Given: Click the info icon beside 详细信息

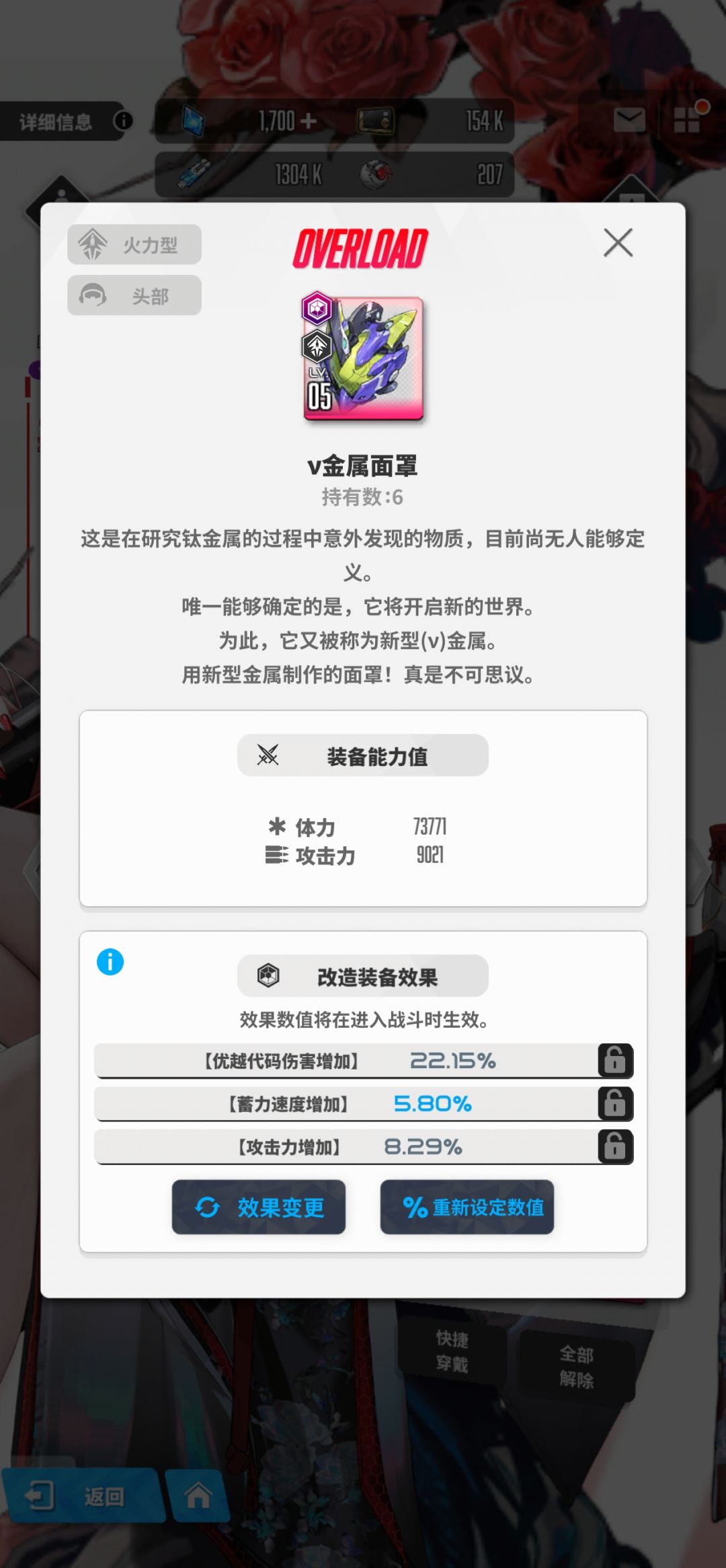Looking at the screenshot, I should [123, 121].
